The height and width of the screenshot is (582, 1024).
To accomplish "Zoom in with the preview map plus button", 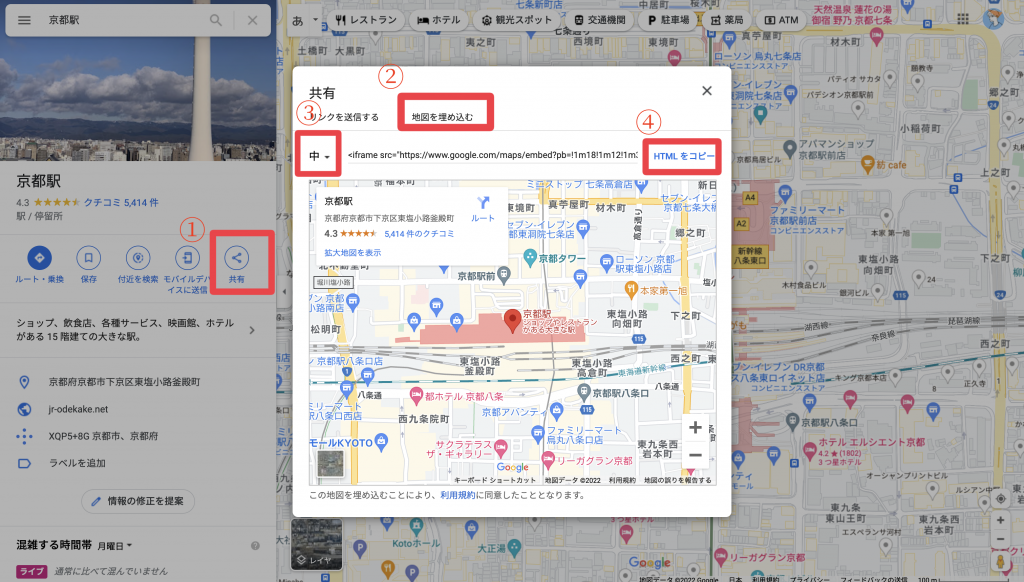I will (x=695, y=427).
